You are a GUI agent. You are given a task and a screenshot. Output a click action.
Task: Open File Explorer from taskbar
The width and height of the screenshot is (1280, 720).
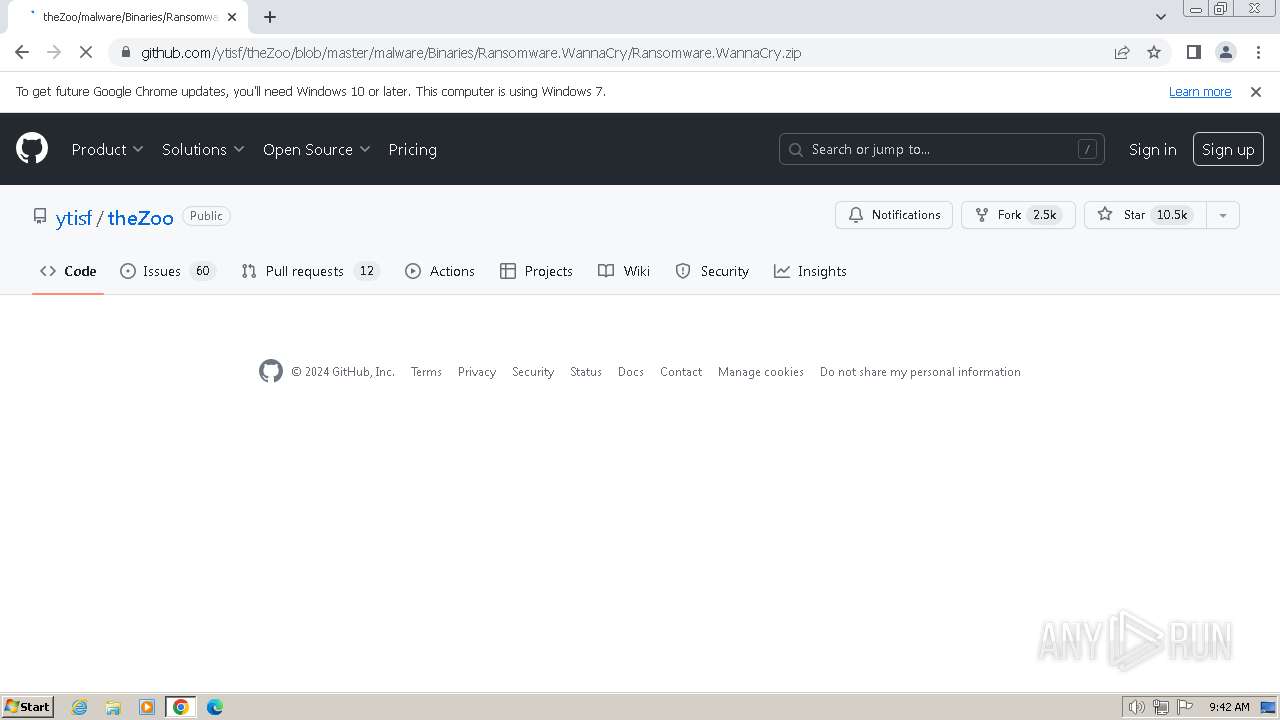(x=113, y=707)
